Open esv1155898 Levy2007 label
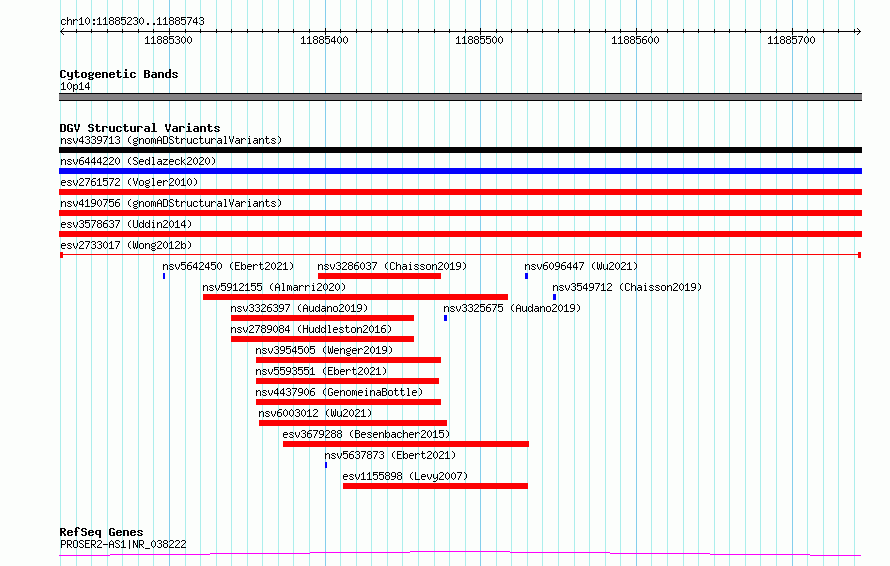 pos(405,476)
